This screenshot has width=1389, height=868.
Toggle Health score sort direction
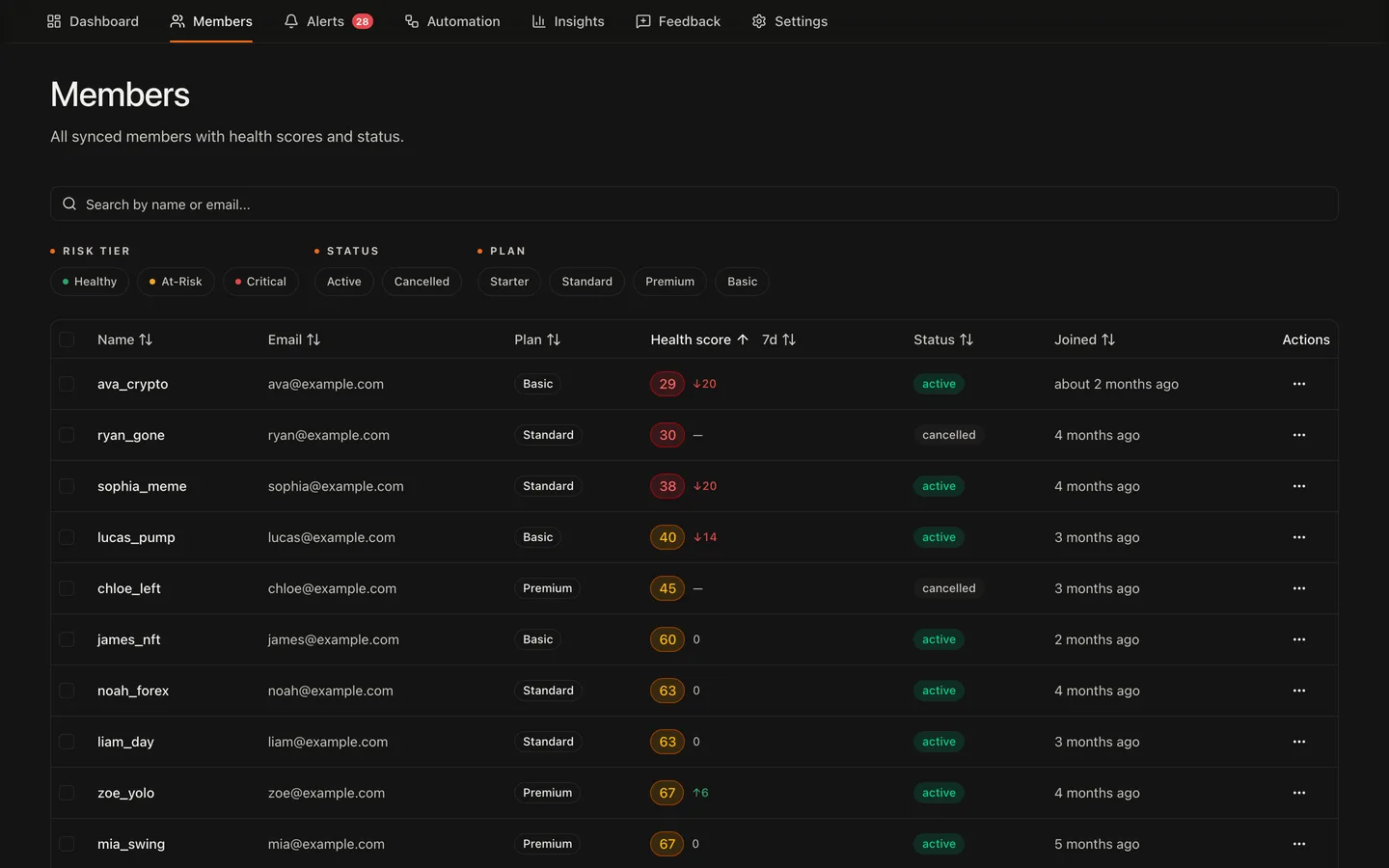pos(699,339)
